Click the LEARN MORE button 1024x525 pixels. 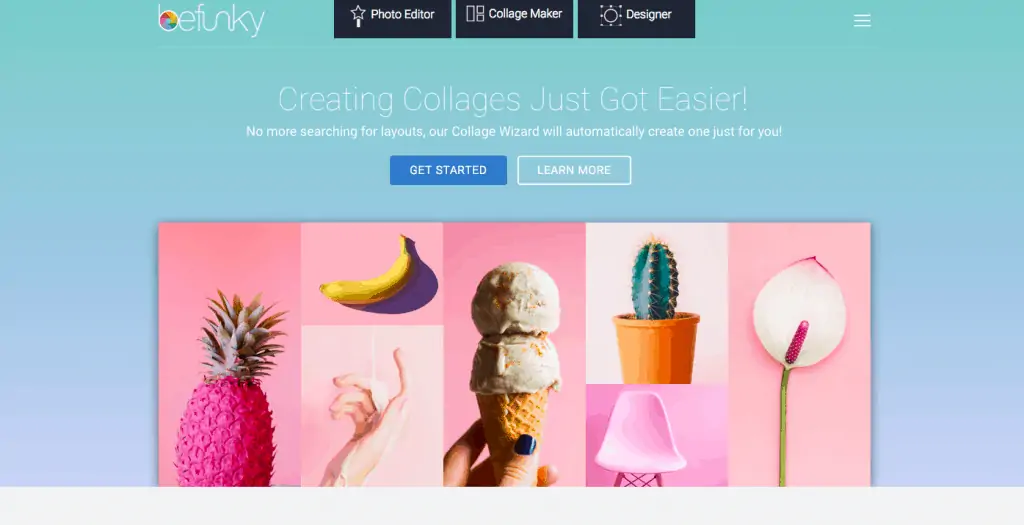pyautogui.click(x=574, y=170)
